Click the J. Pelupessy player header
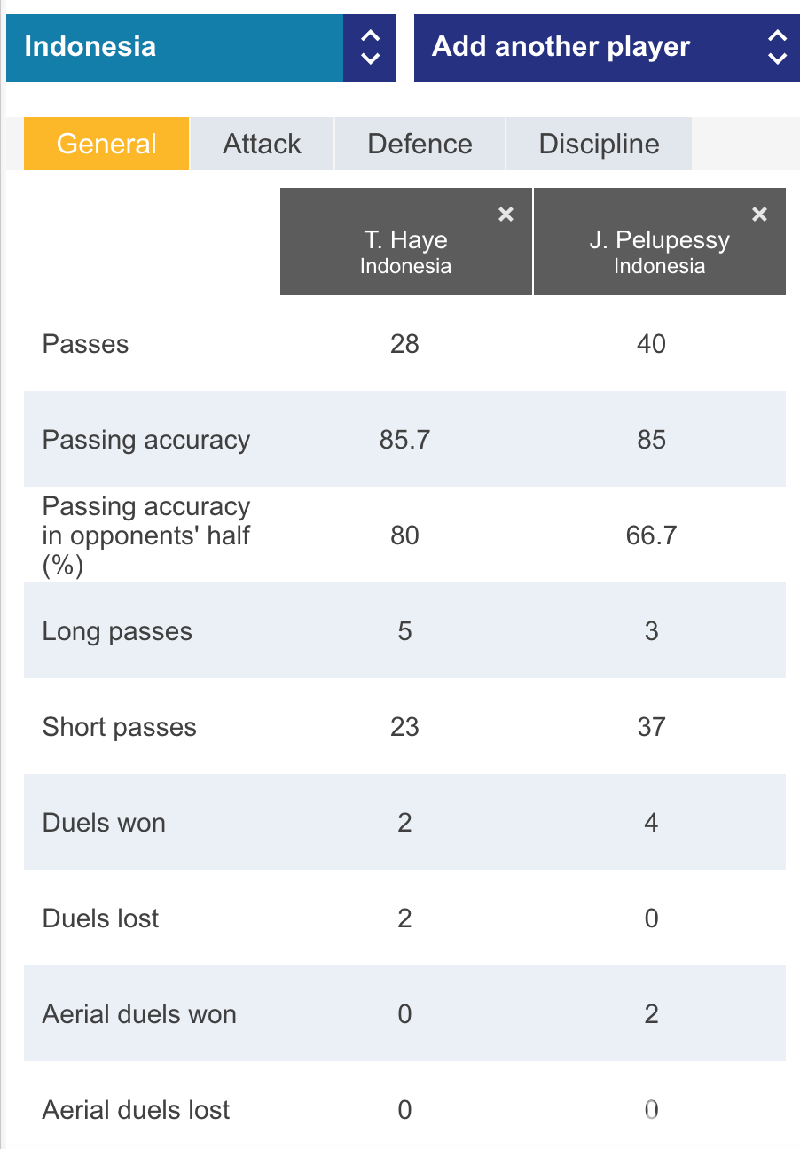800x1149 pixels. point(659,242)
